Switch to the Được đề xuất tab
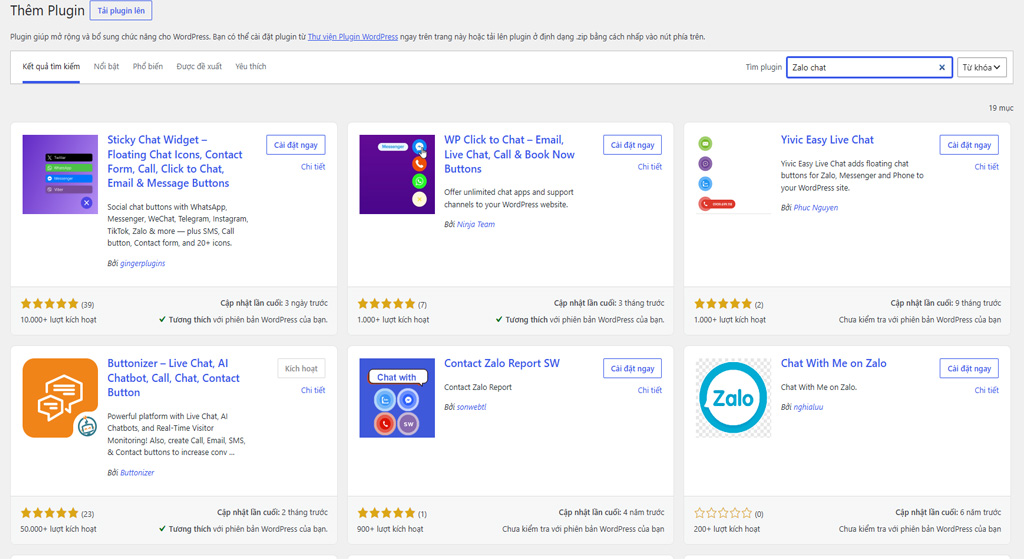 point(199,67)
